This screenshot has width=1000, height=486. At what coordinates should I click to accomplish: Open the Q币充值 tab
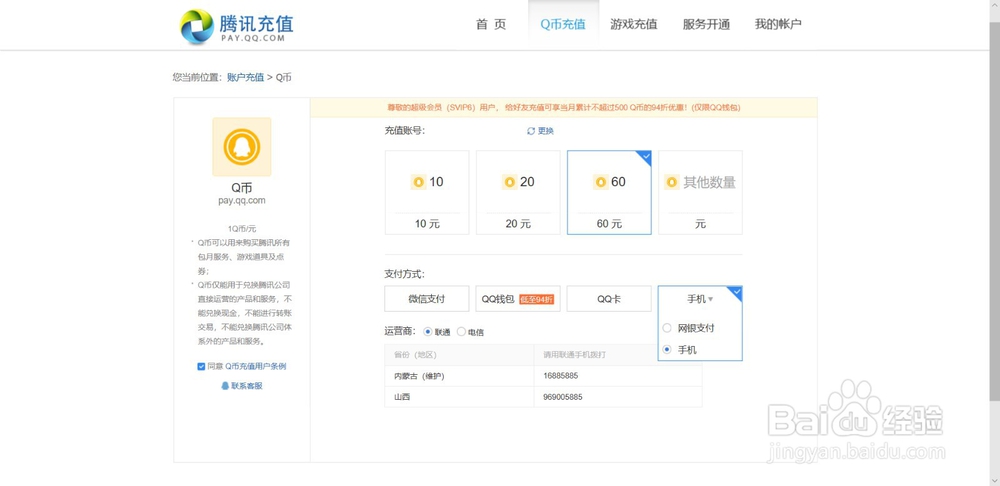[563, 24]
